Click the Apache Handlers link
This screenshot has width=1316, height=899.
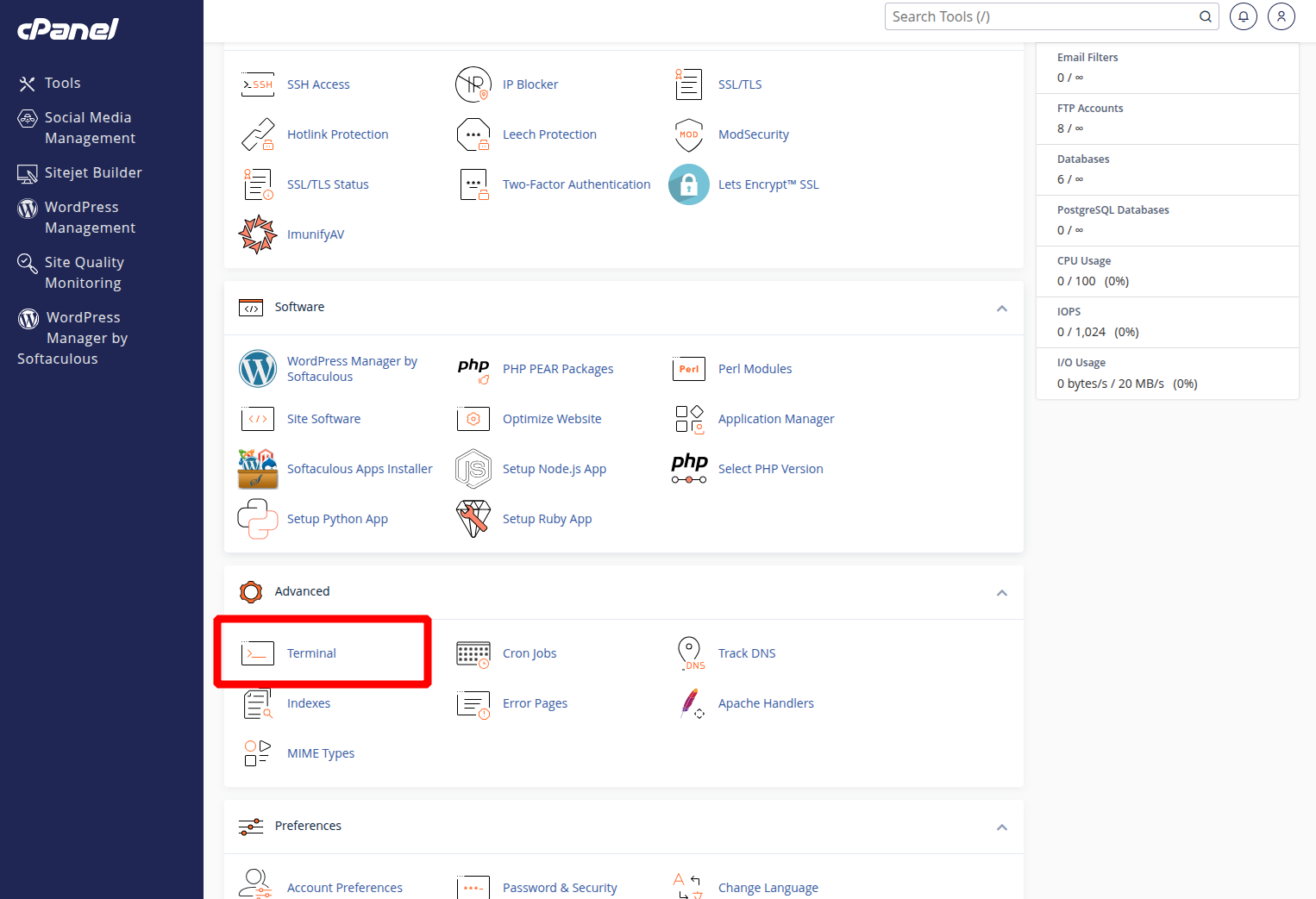point(766,703)
